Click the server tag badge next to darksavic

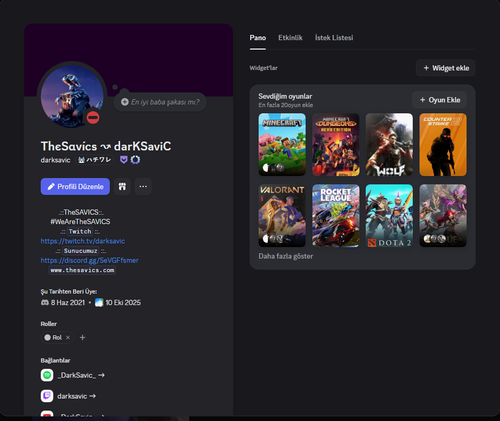(94, 160)
